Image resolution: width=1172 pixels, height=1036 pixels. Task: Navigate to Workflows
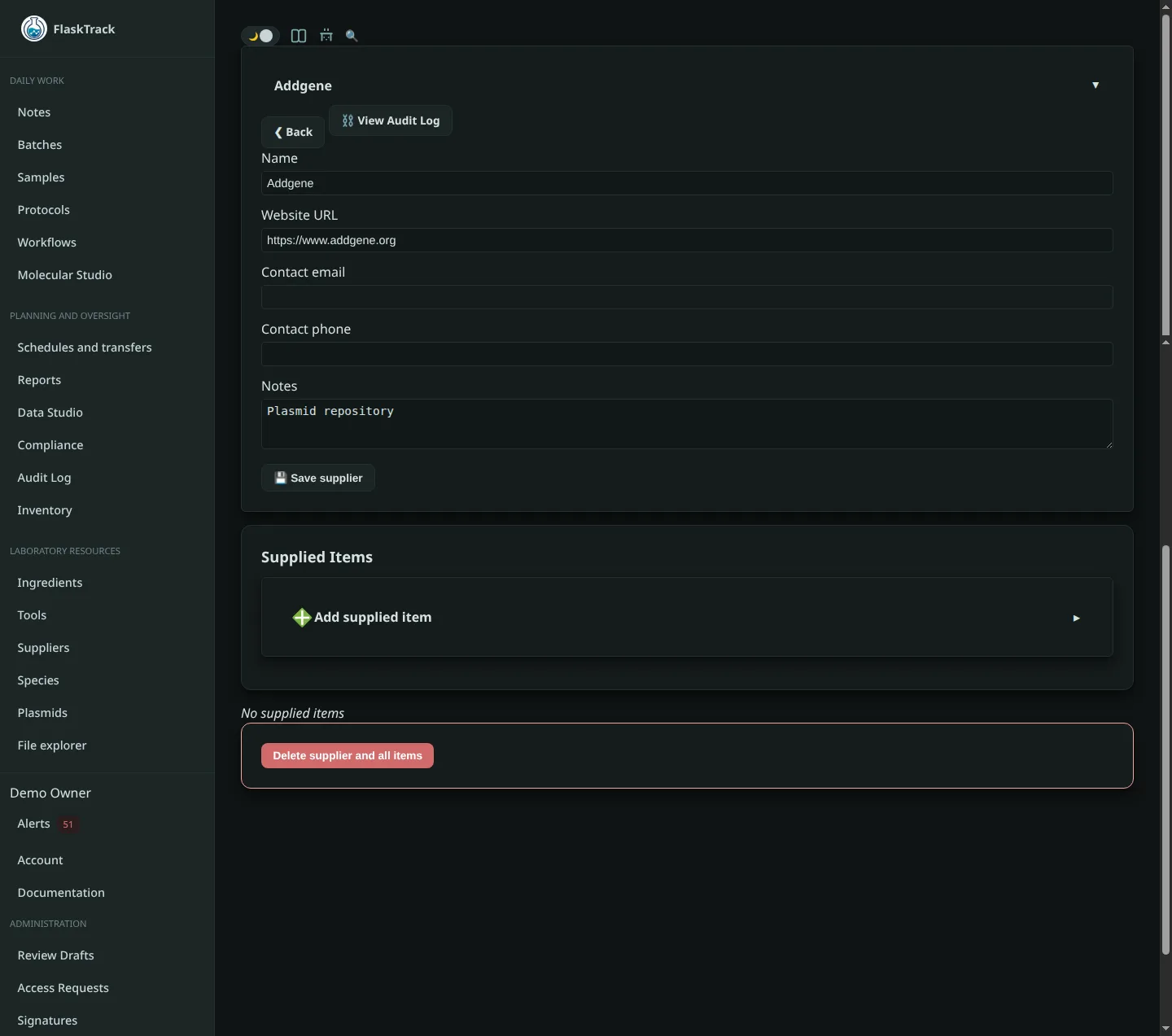point(47,243)
